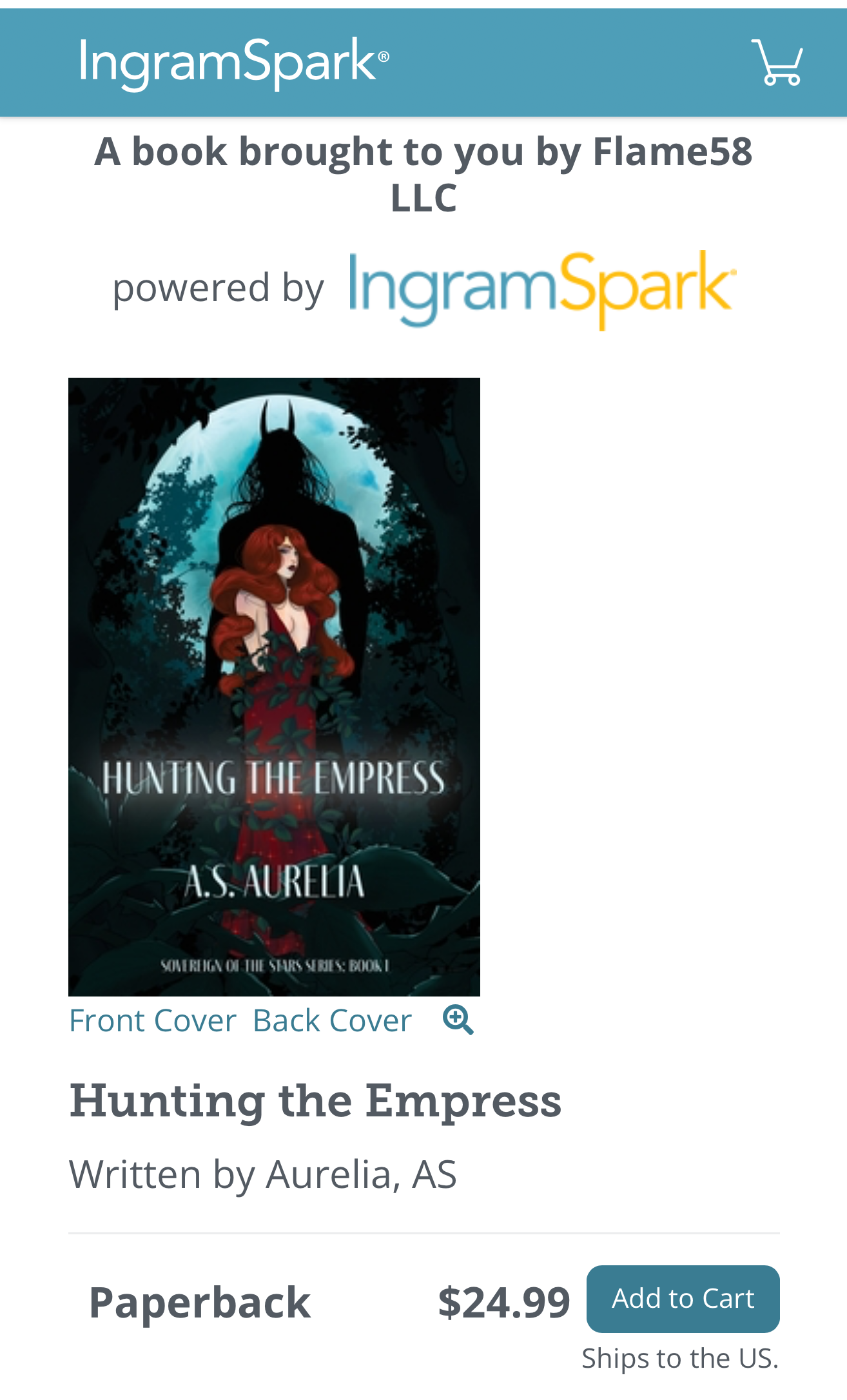The width and height of the screenshot is (847, 1400).
Task: Open the shopping cart icon
Action: [x=777, y=62]
